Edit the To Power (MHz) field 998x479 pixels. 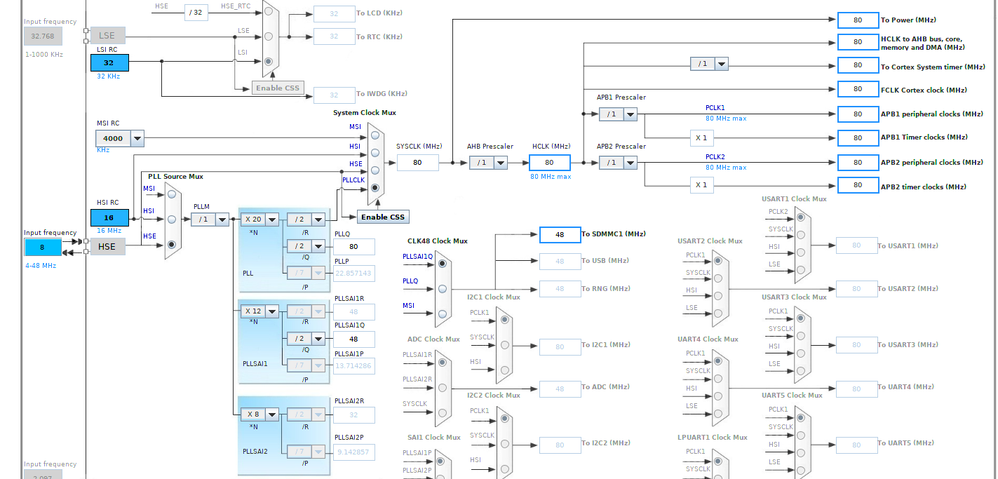pyautogui.click(x=858, y=20)
